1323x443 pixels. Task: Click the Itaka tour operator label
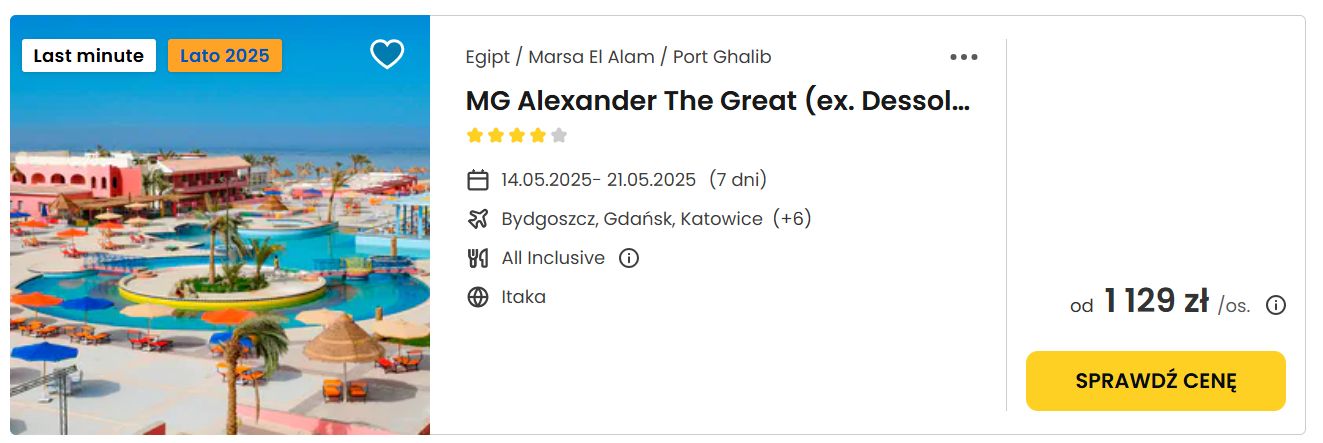click(524, 297)
